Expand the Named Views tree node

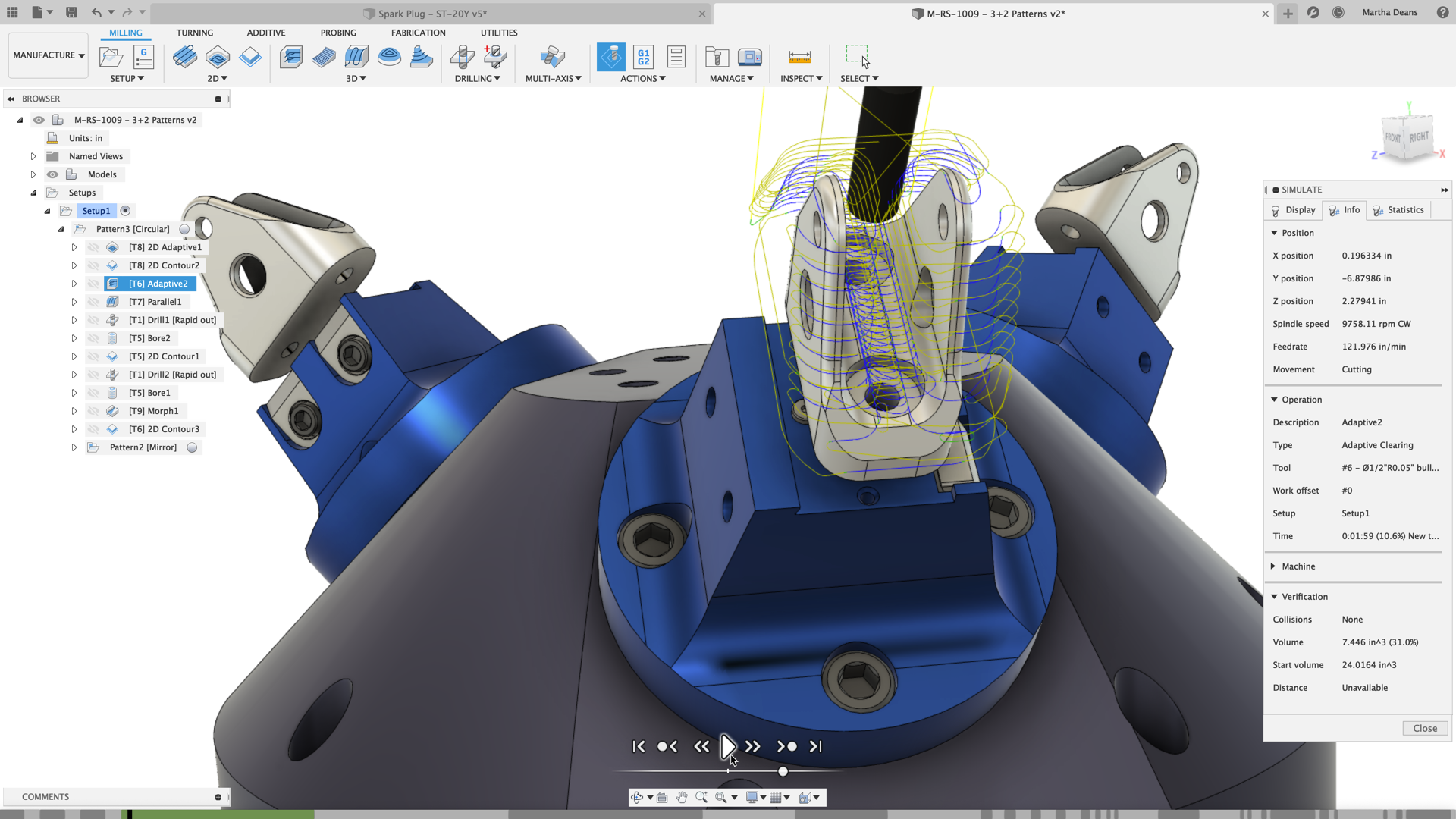coord(33,156)
